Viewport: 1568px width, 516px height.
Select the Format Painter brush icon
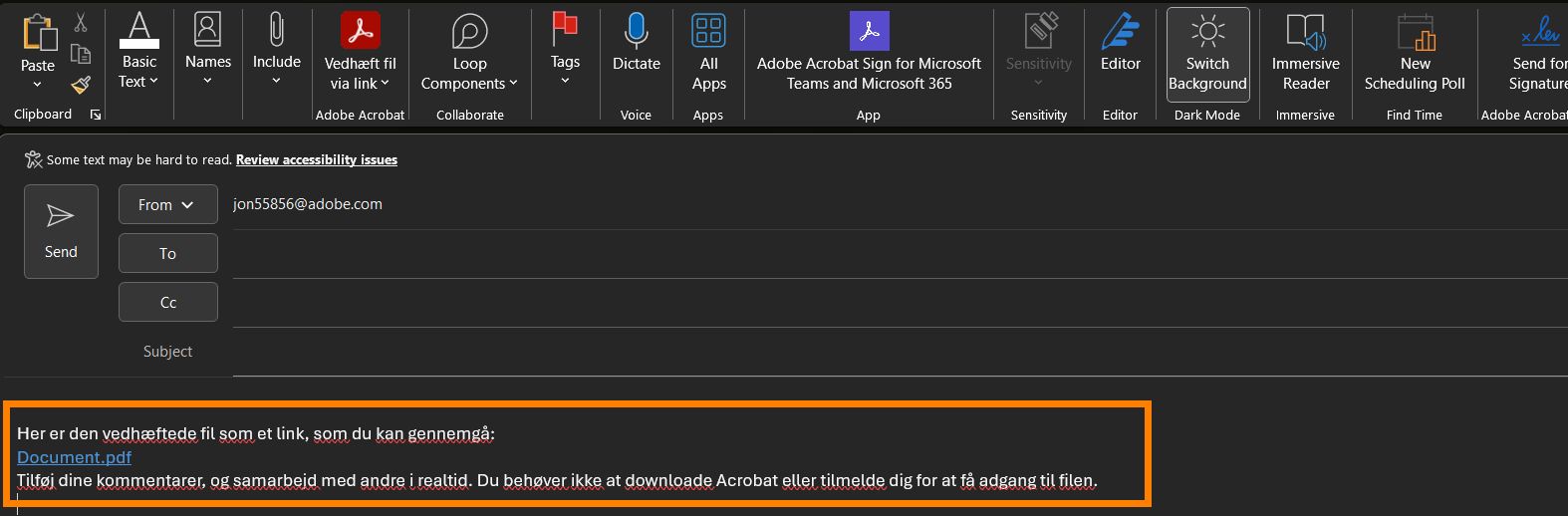(x=81, y=85)
